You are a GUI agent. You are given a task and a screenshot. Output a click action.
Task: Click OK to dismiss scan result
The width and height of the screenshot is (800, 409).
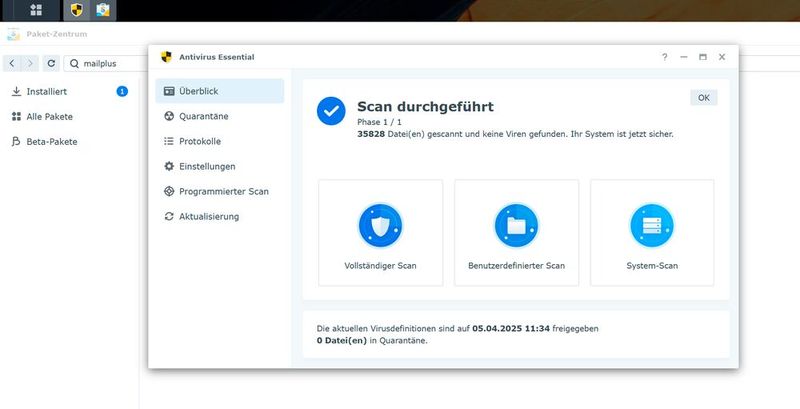click(x=704, y=98)
